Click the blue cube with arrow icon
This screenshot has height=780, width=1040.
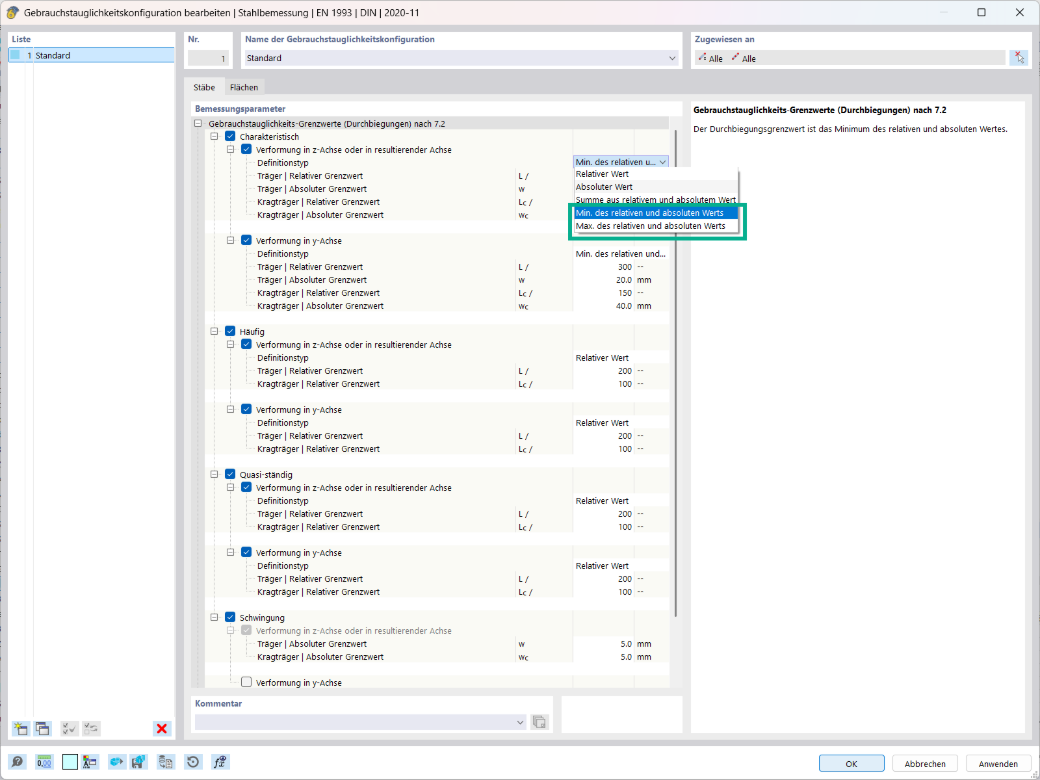click(117, 762)
